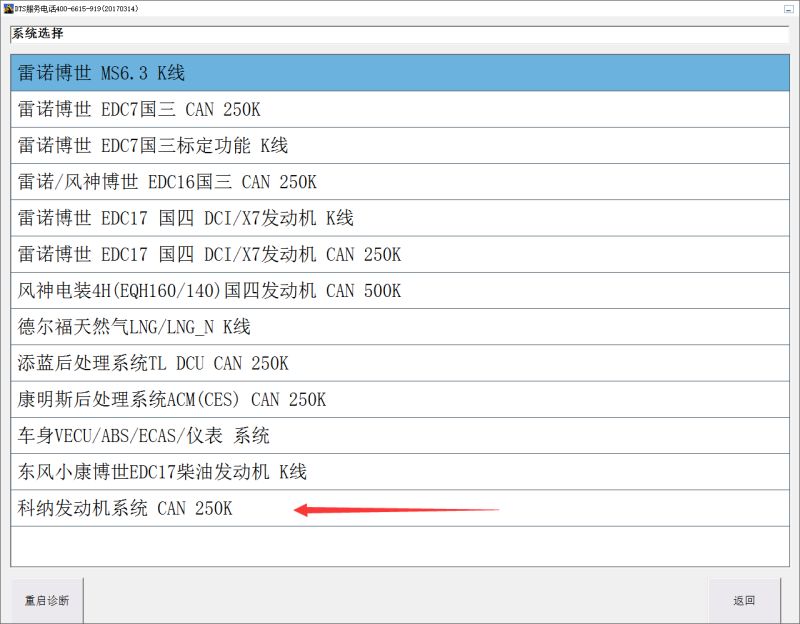Viewport: 800px width, 624px height.
Task: Choose 雷诺博世 EDC17 国四 DCI/X7发动机 CAN 250K
Action: (400, 255)
